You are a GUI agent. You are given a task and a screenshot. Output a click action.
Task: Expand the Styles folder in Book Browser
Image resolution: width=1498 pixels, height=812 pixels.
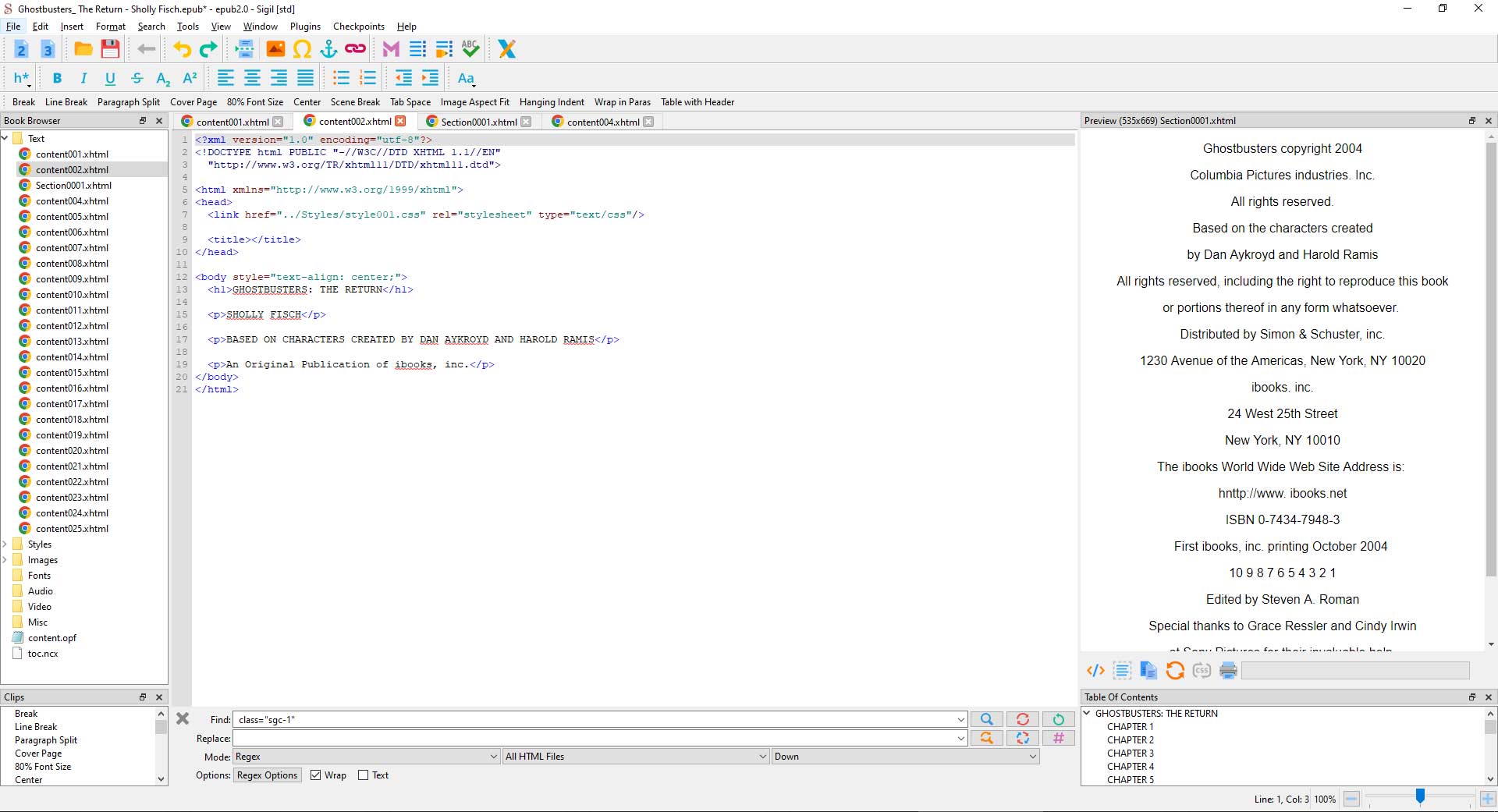[5, 544]
